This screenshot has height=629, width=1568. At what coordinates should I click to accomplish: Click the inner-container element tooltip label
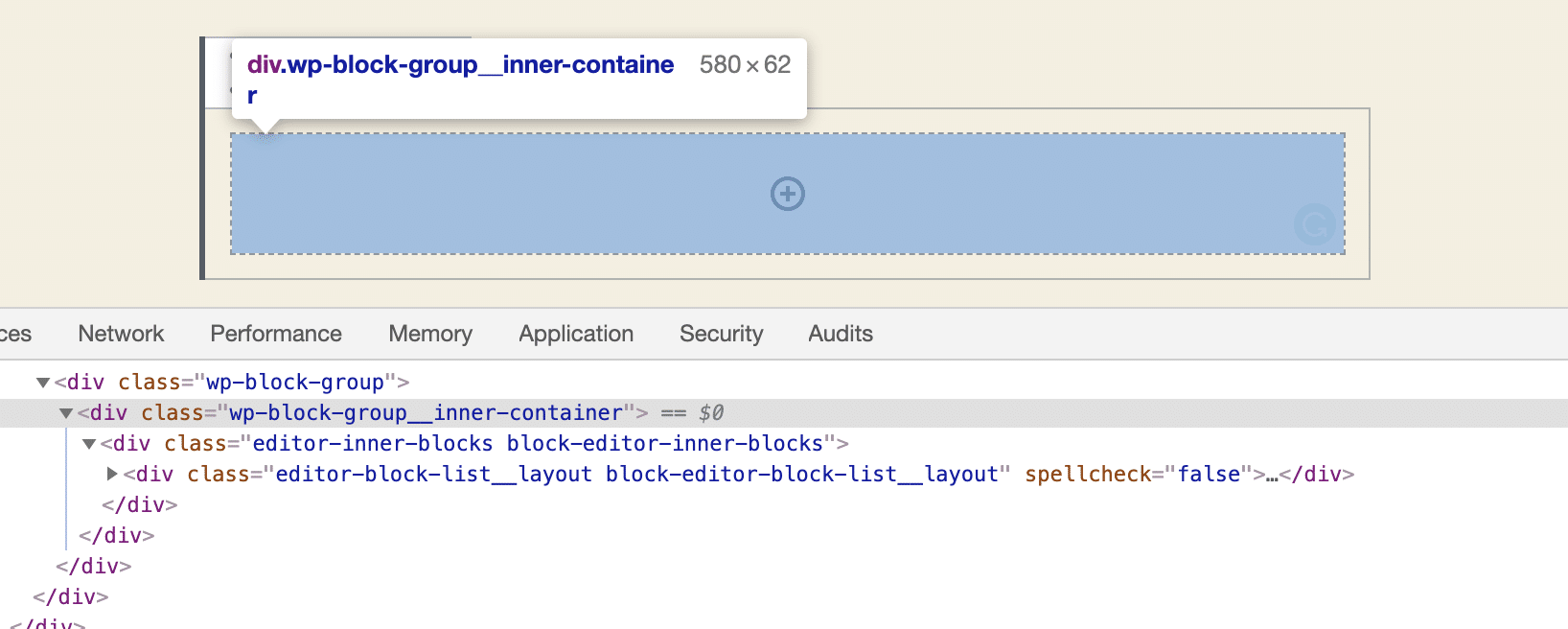tap(460, 65)
